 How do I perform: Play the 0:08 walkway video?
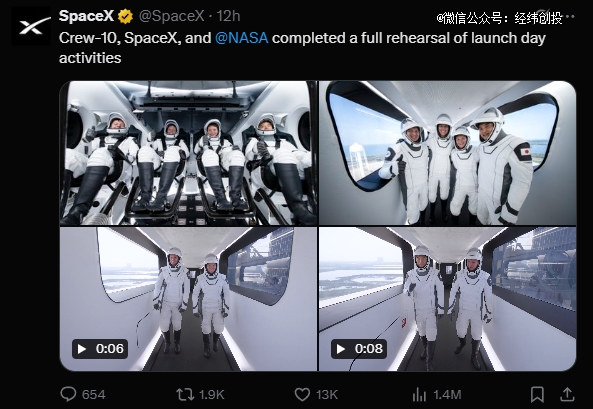pos(447,299)
